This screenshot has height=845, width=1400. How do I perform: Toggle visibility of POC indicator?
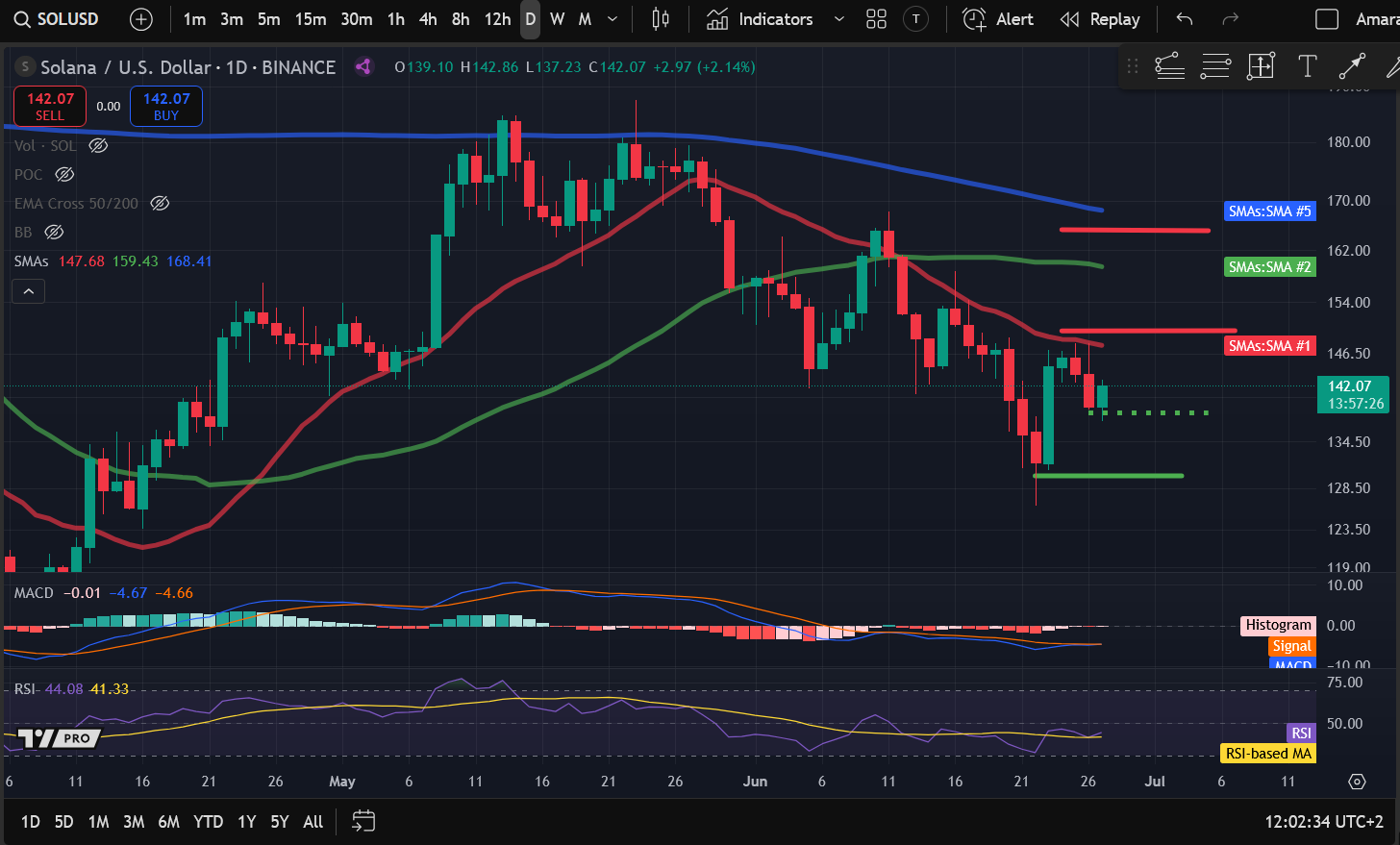coord(64,175)
